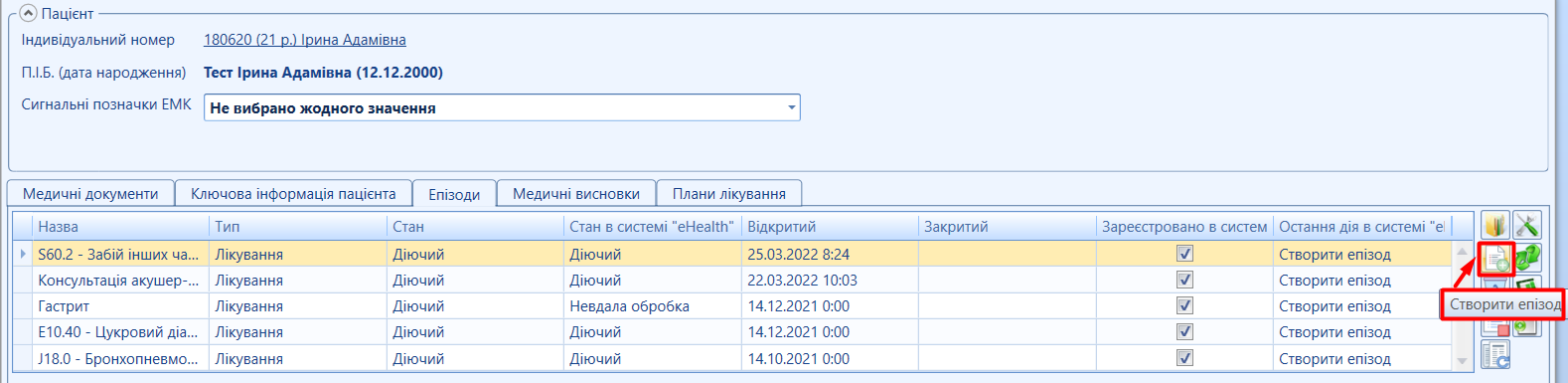Click the document refresh icon at bottom
The image size is (1568, 383).
(1495, 354)
